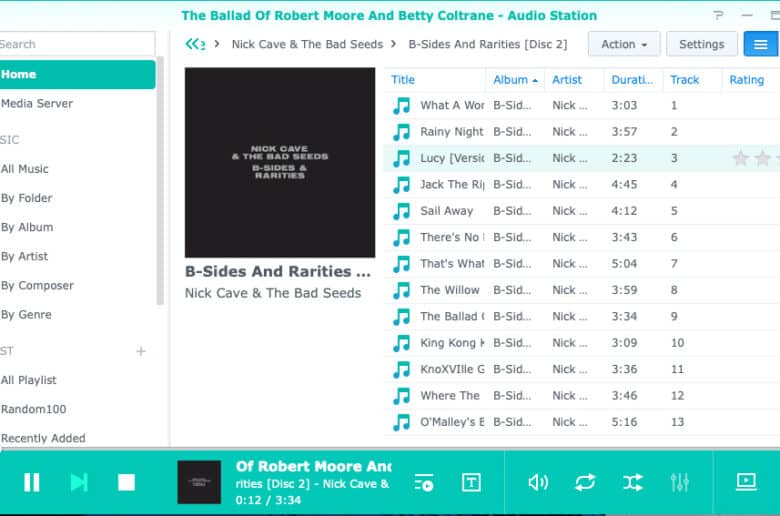
Task: Click music note icon for Sail Away
Action: click(401, 211)
